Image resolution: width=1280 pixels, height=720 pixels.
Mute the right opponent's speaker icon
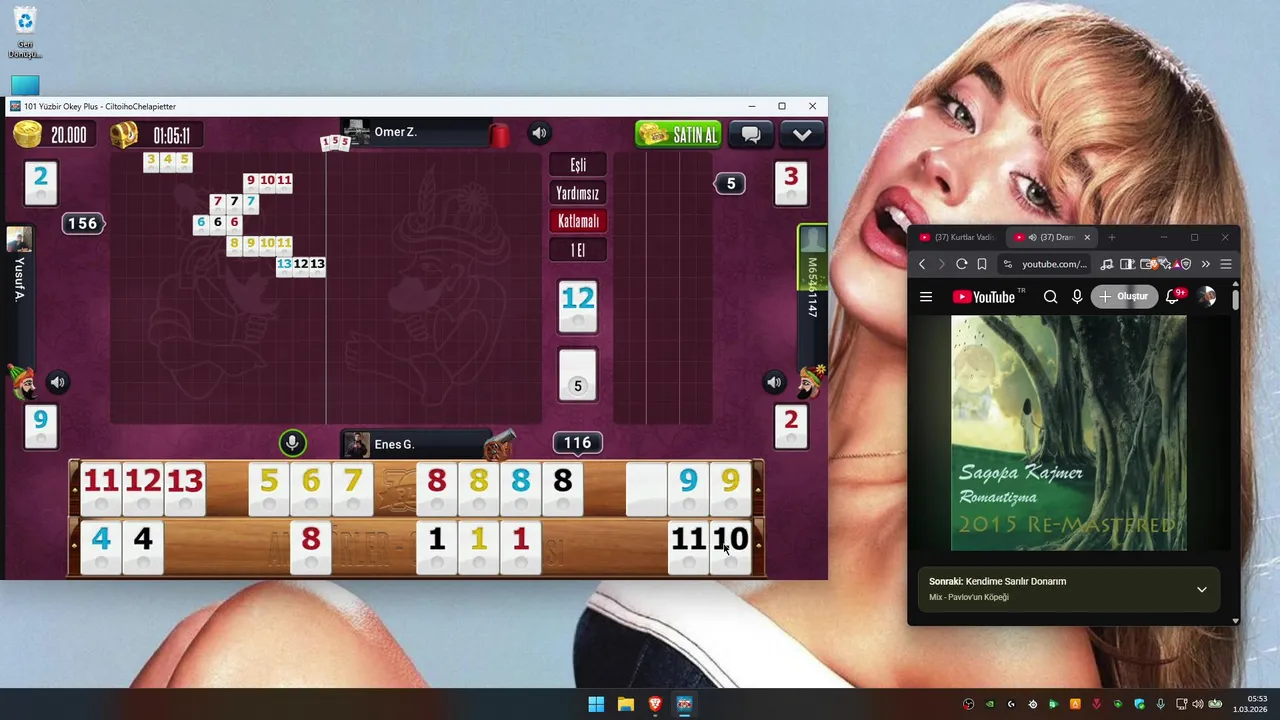[774, 382]
